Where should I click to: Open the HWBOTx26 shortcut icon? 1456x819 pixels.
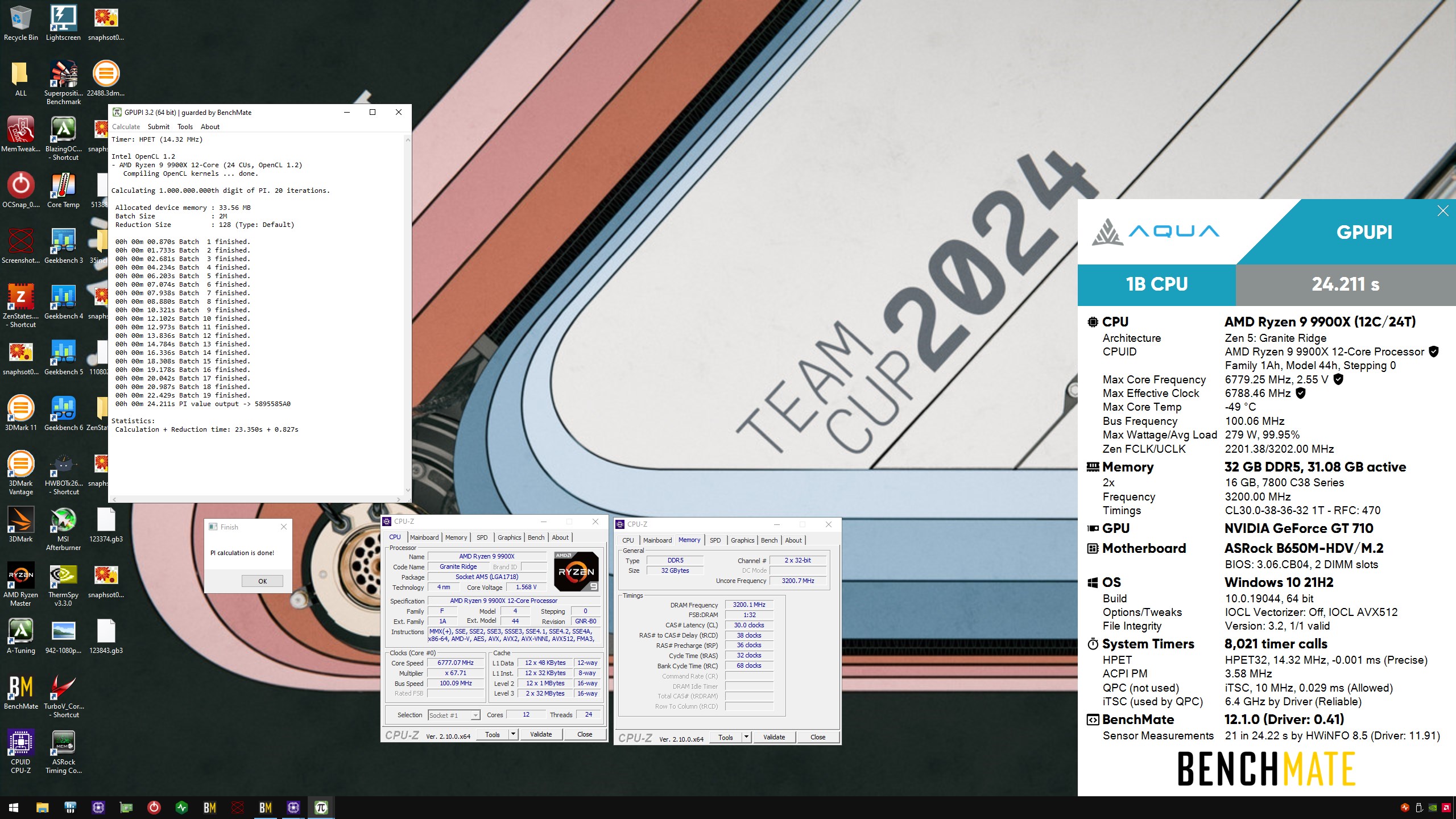click(x=63, y=473)
